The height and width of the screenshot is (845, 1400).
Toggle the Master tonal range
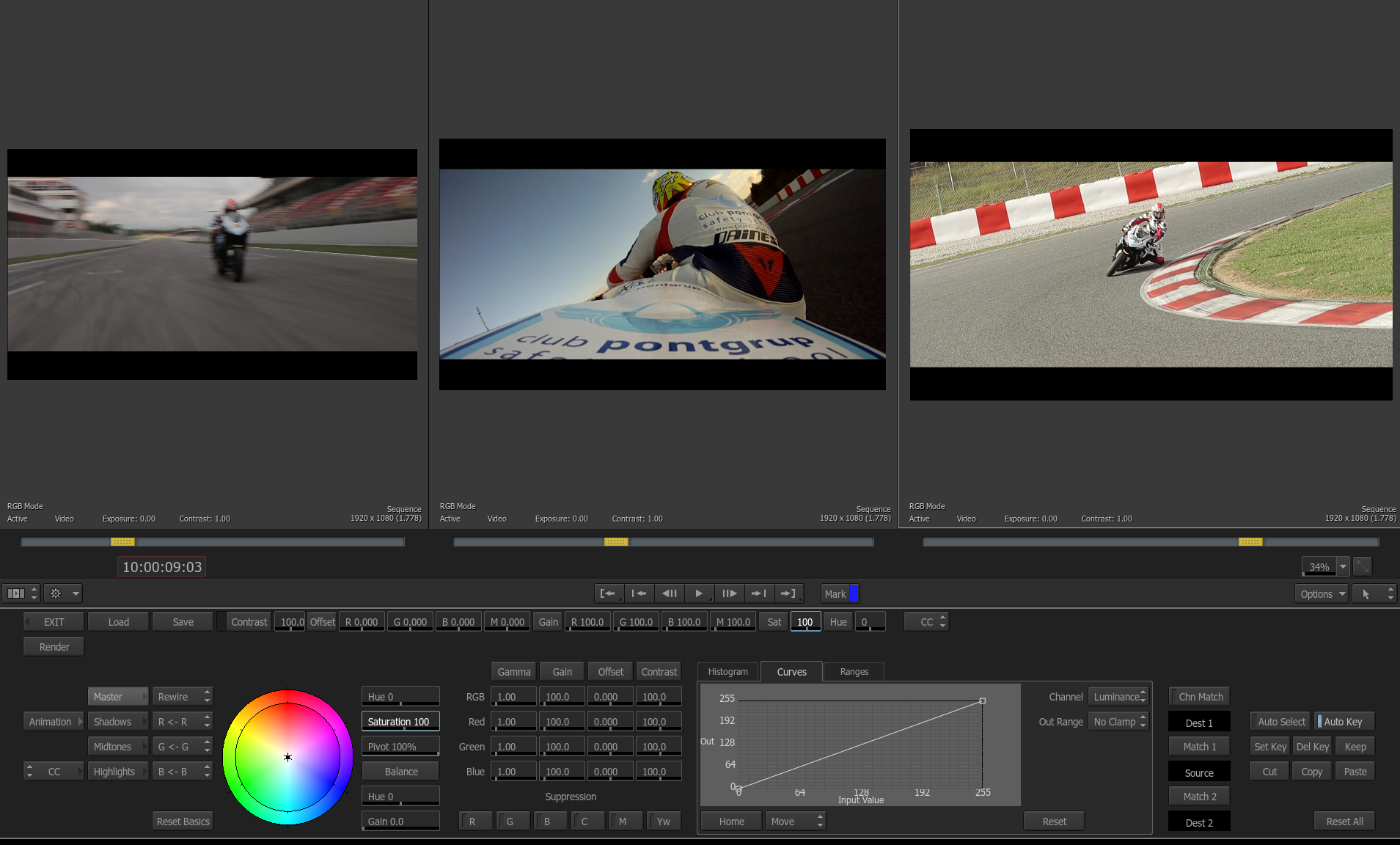coord(117,697)
